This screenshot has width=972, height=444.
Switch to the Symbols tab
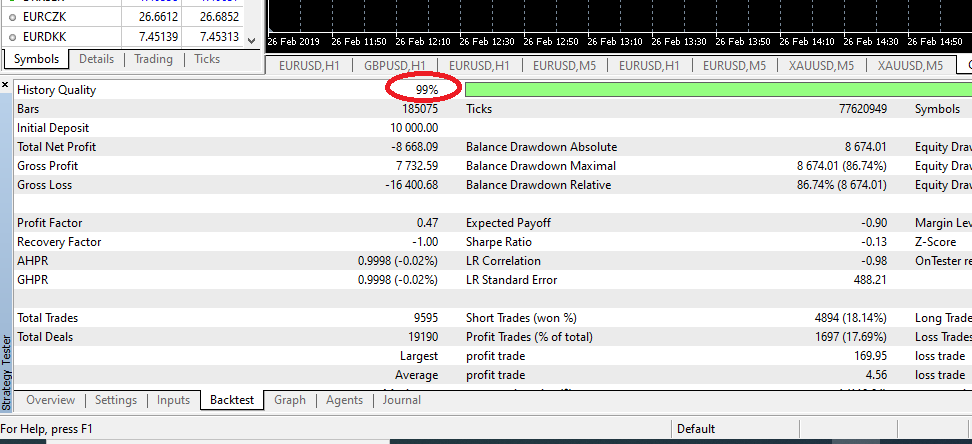36,60
